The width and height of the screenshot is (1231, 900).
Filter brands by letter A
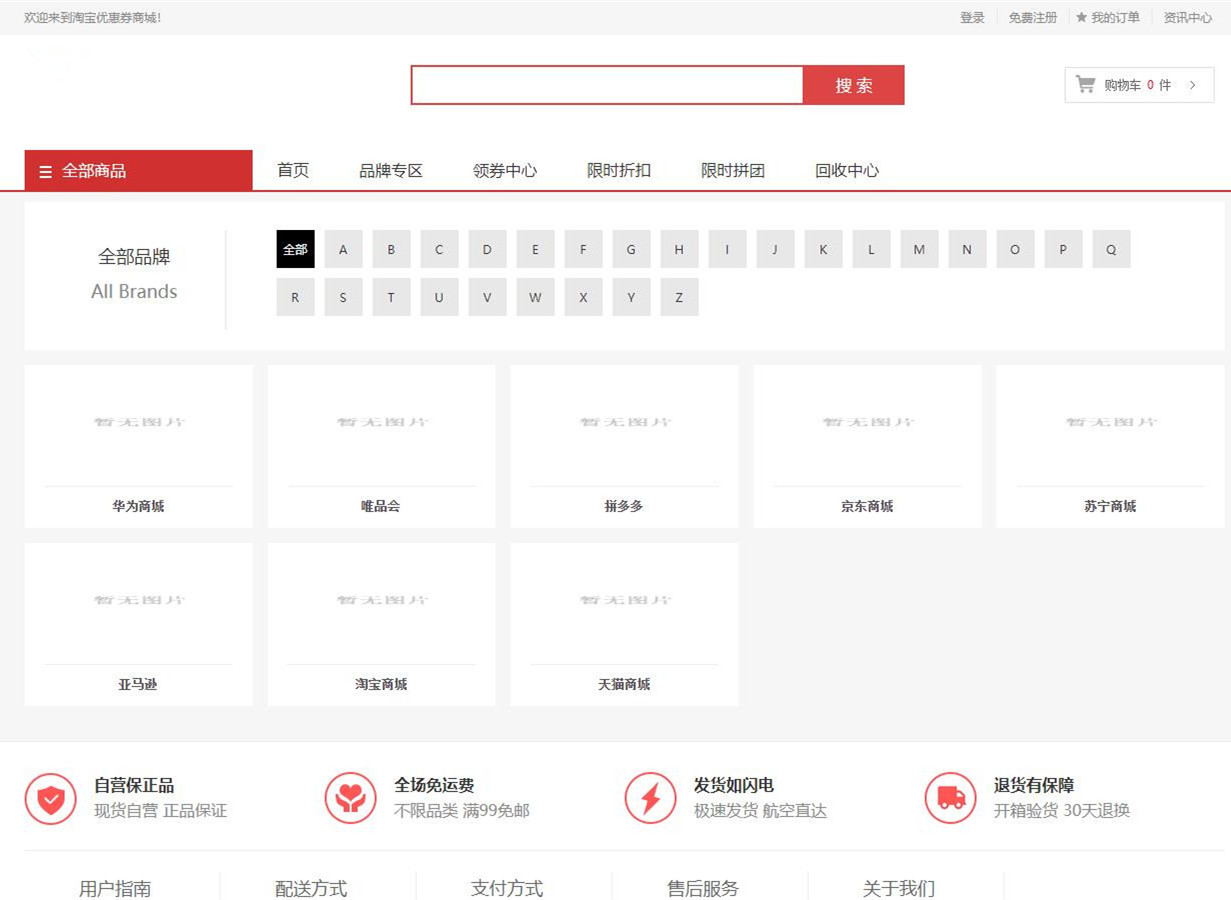pyautogui.click(x=343, y=249)
